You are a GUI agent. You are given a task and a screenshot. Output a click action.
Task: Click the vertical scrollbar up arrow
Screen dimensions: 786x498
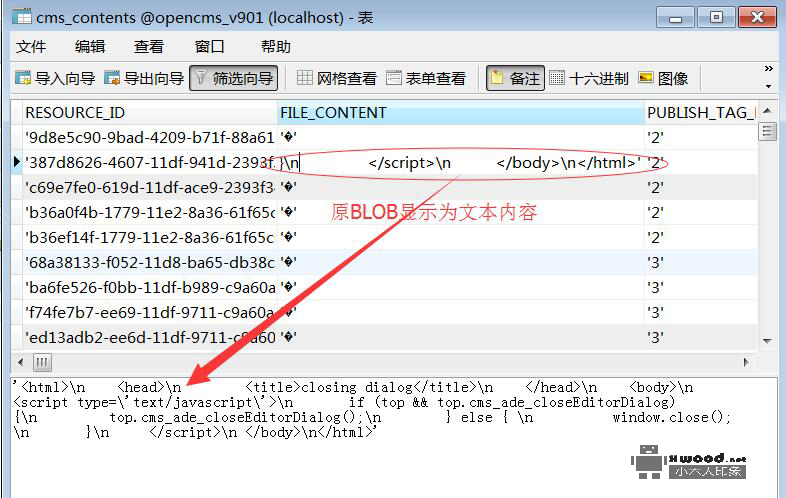767,110
